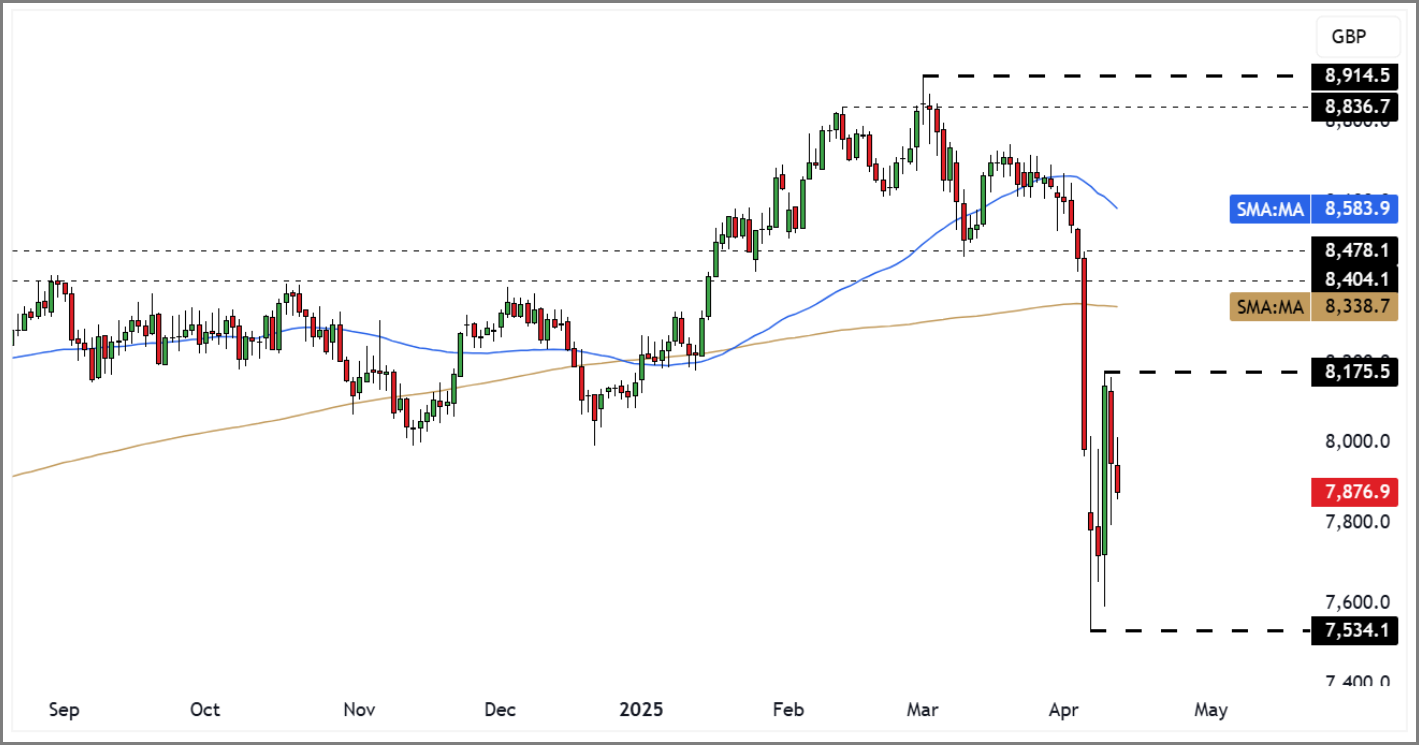
Task: Click the blue SMA value 8,583.9
Action: 1356,209
